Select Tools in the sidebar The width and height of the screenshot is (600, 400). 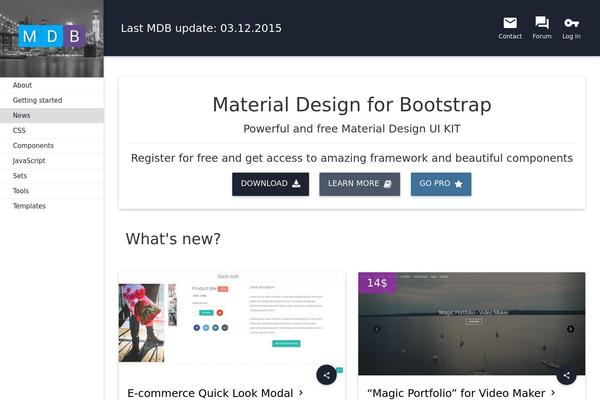(52, 191)
